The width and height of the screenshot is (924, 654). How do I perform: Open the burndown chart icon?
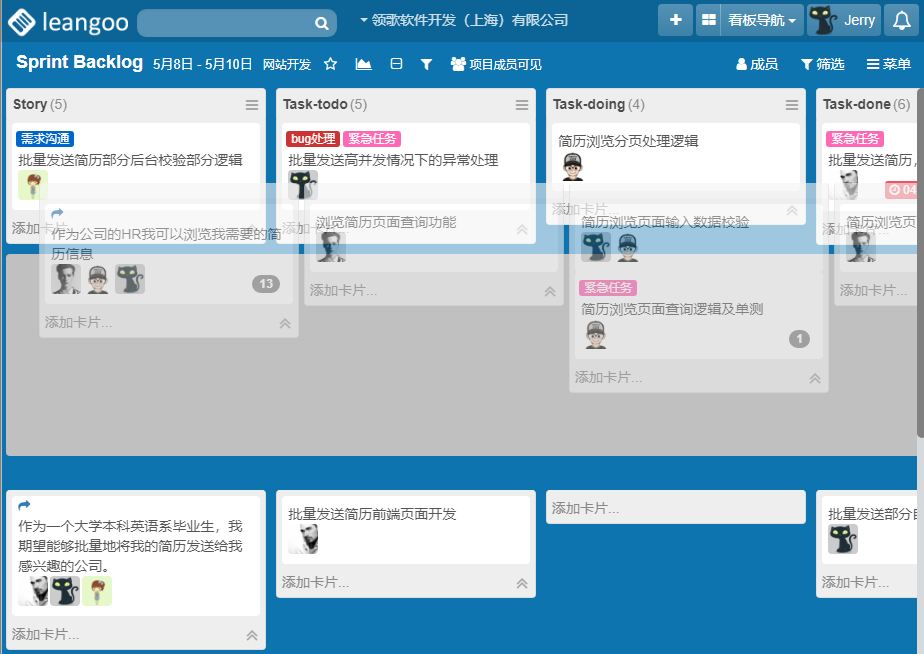pos(363,64)
